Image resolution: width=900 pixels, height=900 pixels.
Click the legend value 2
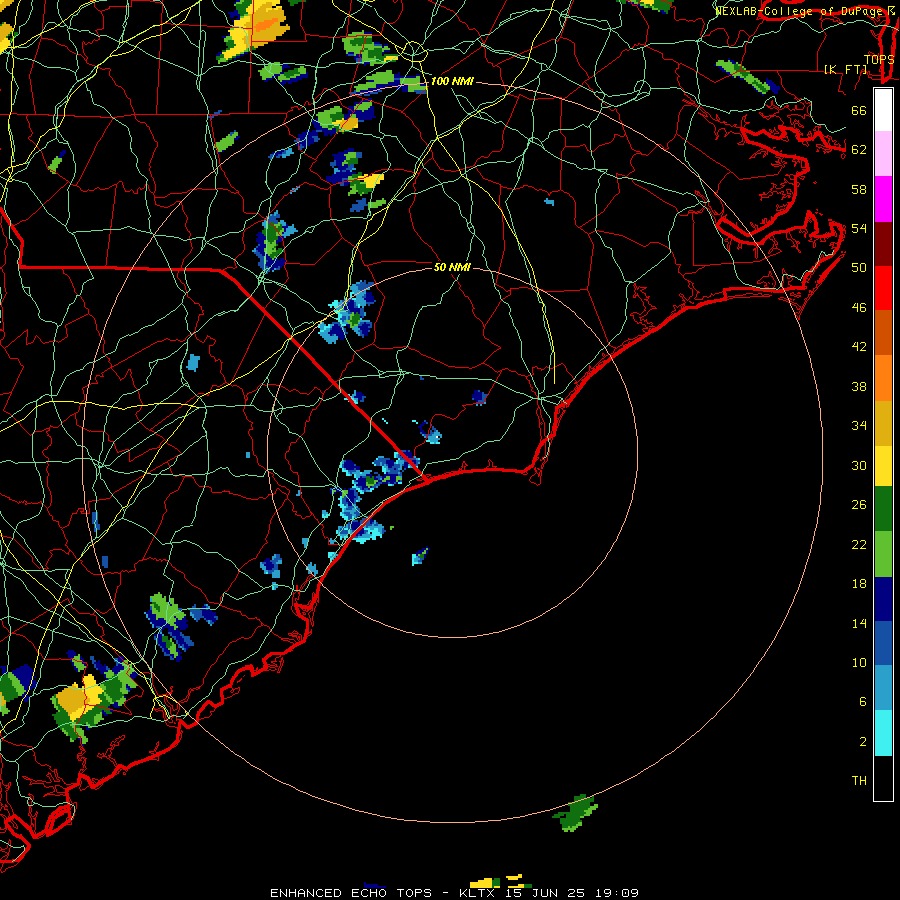863,742
